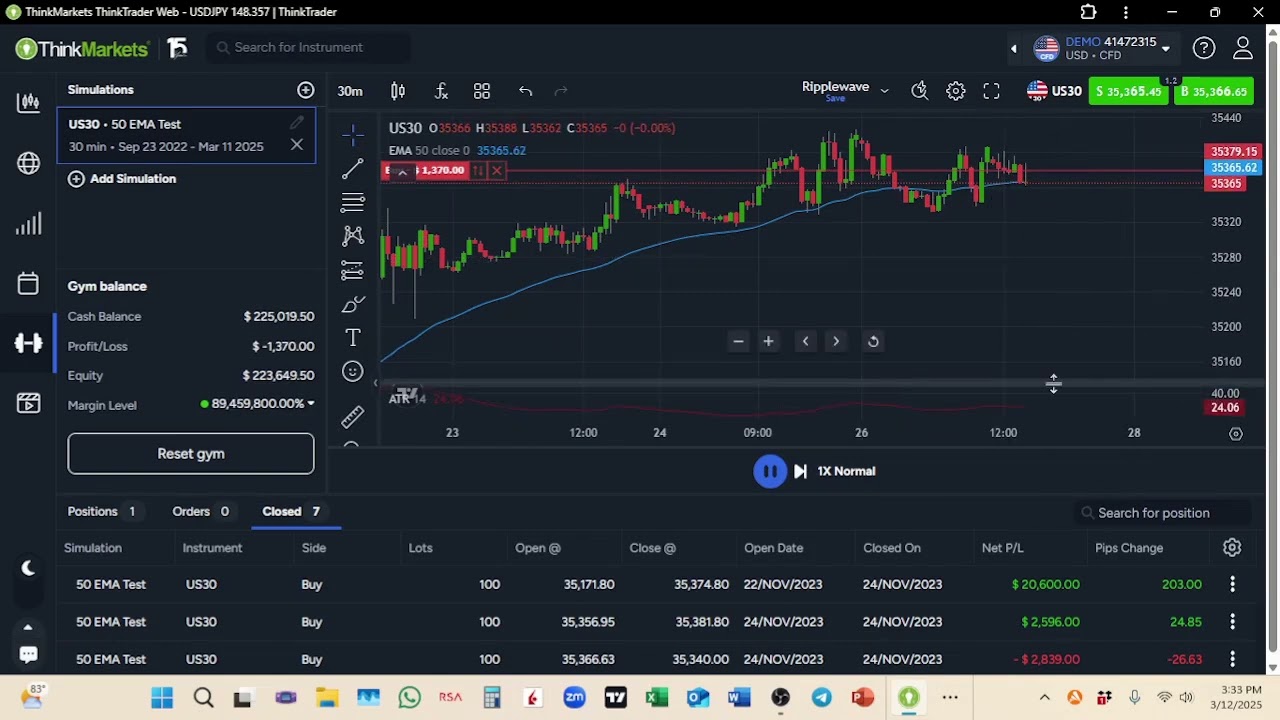The width and height of the screenshot is (1280, 720).
Task: Switch to the Orders tab
Action: pos(201,512)
